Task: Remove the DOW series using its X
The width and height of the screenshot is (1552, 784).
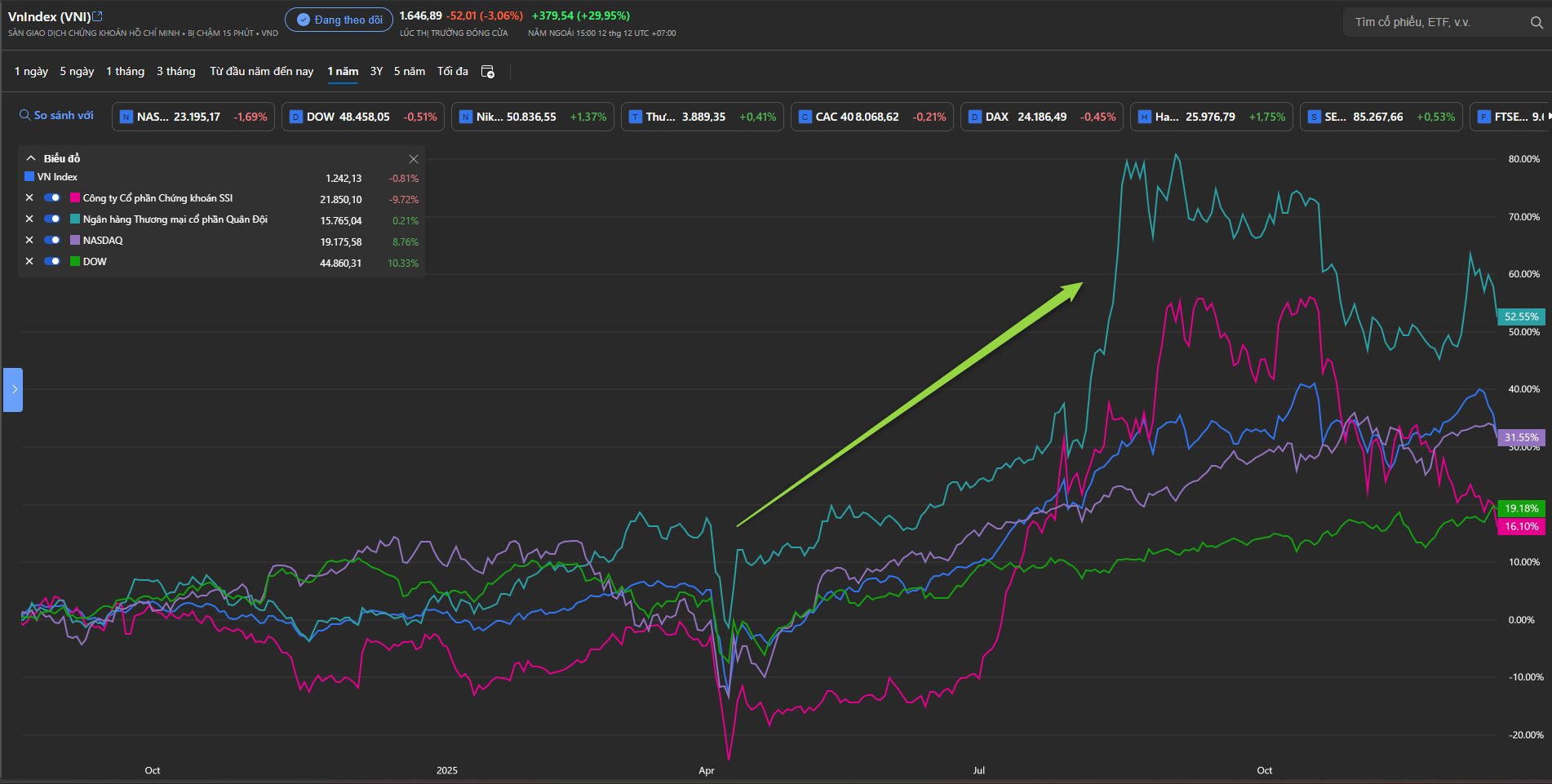Action: (x=29, y=261)
